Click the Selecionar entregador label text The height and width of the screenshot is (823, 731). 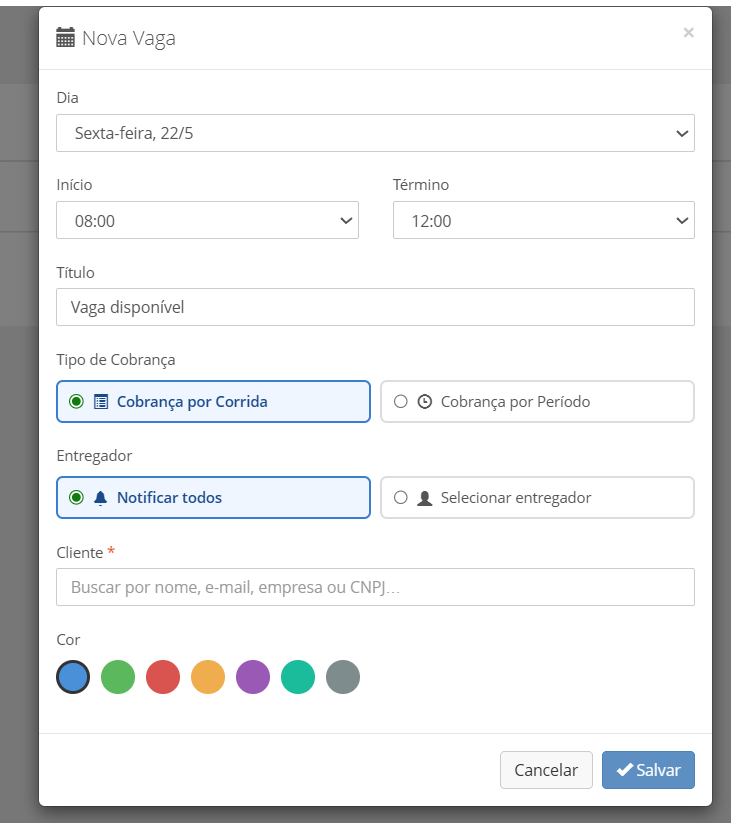[x=516, y=498]
